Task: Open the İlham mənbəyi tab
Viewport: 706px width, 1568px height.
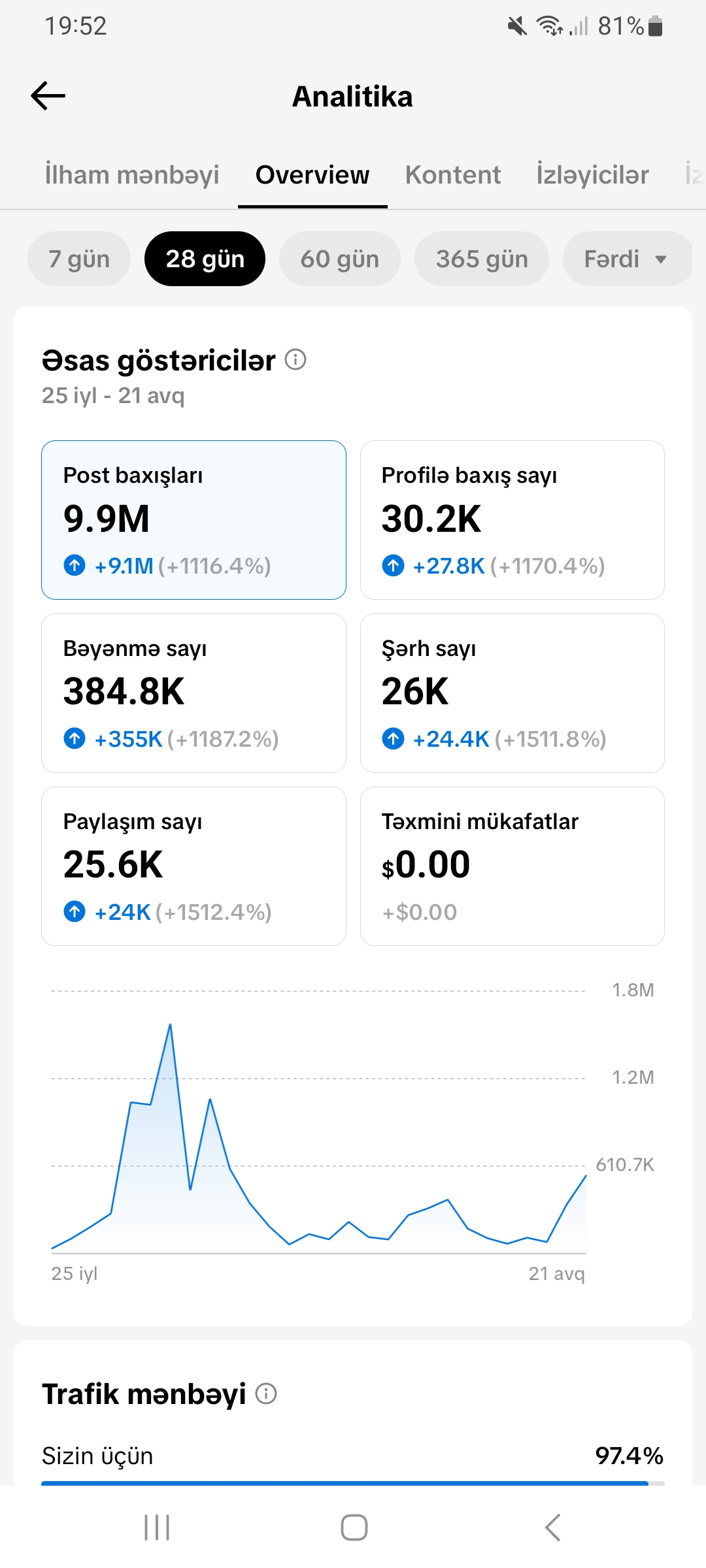Action: coord(132,175)
